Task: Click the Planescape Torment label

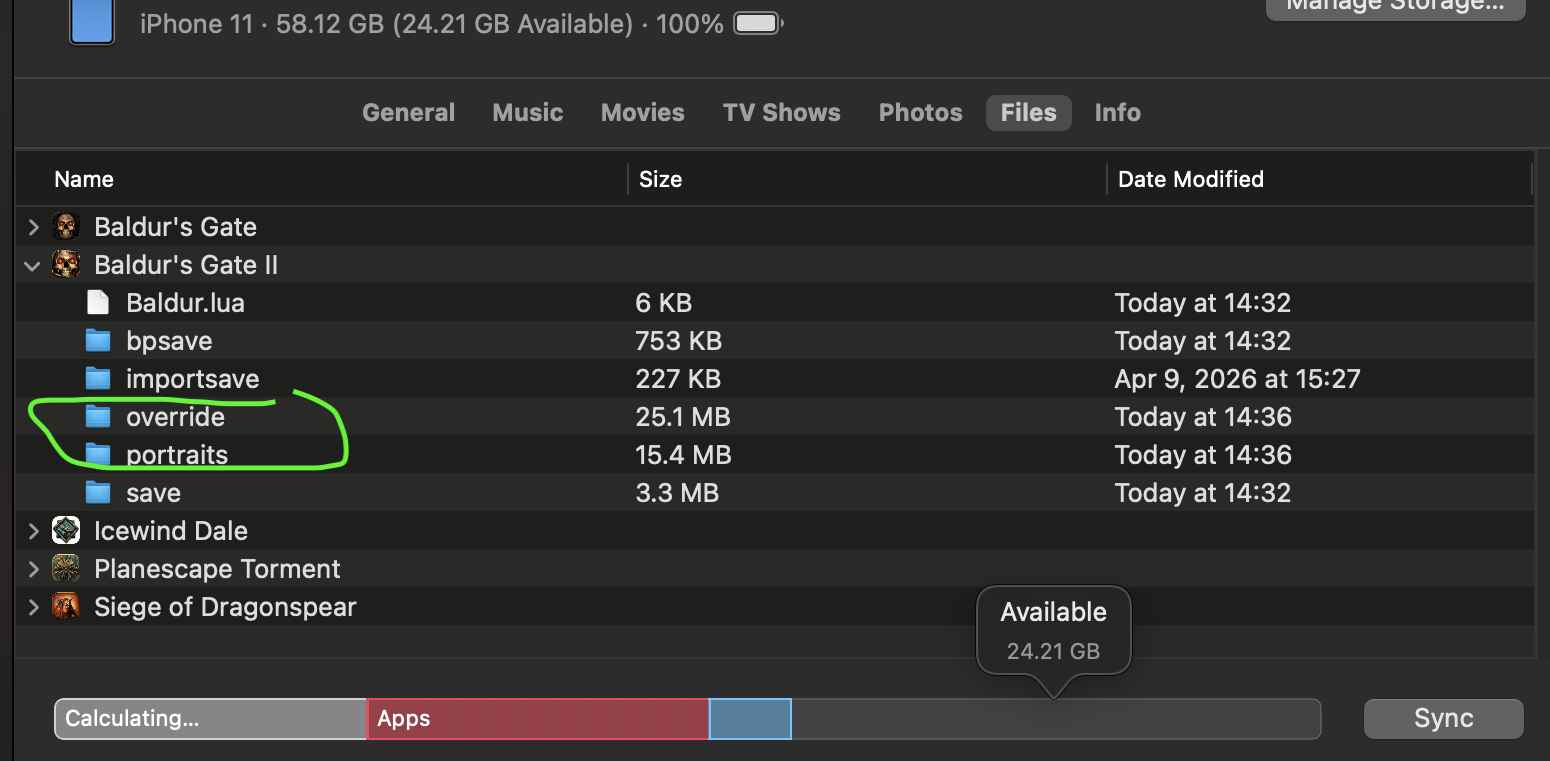Action: pyautogui.click(x=217, y=569)
